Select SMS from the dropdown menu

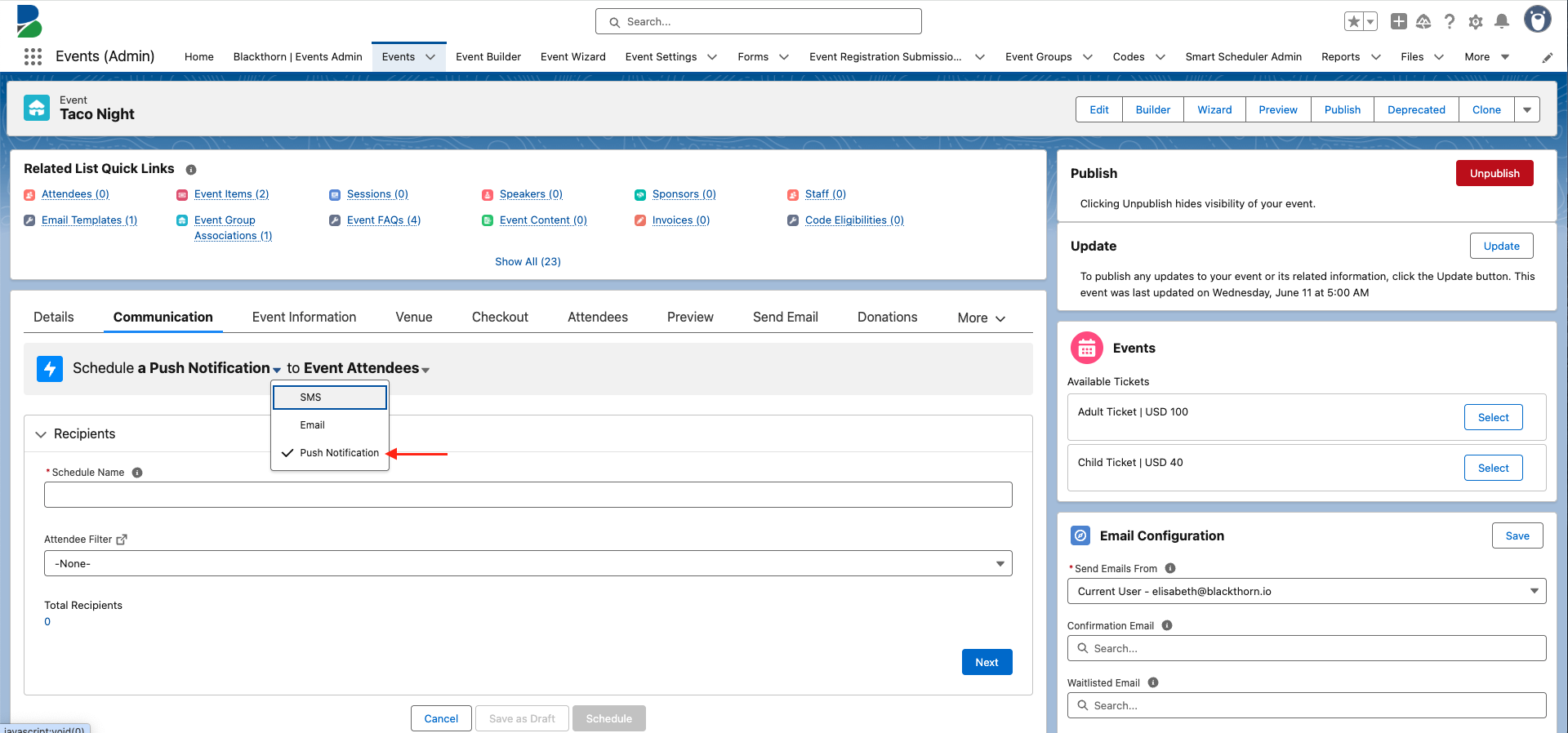330,398
